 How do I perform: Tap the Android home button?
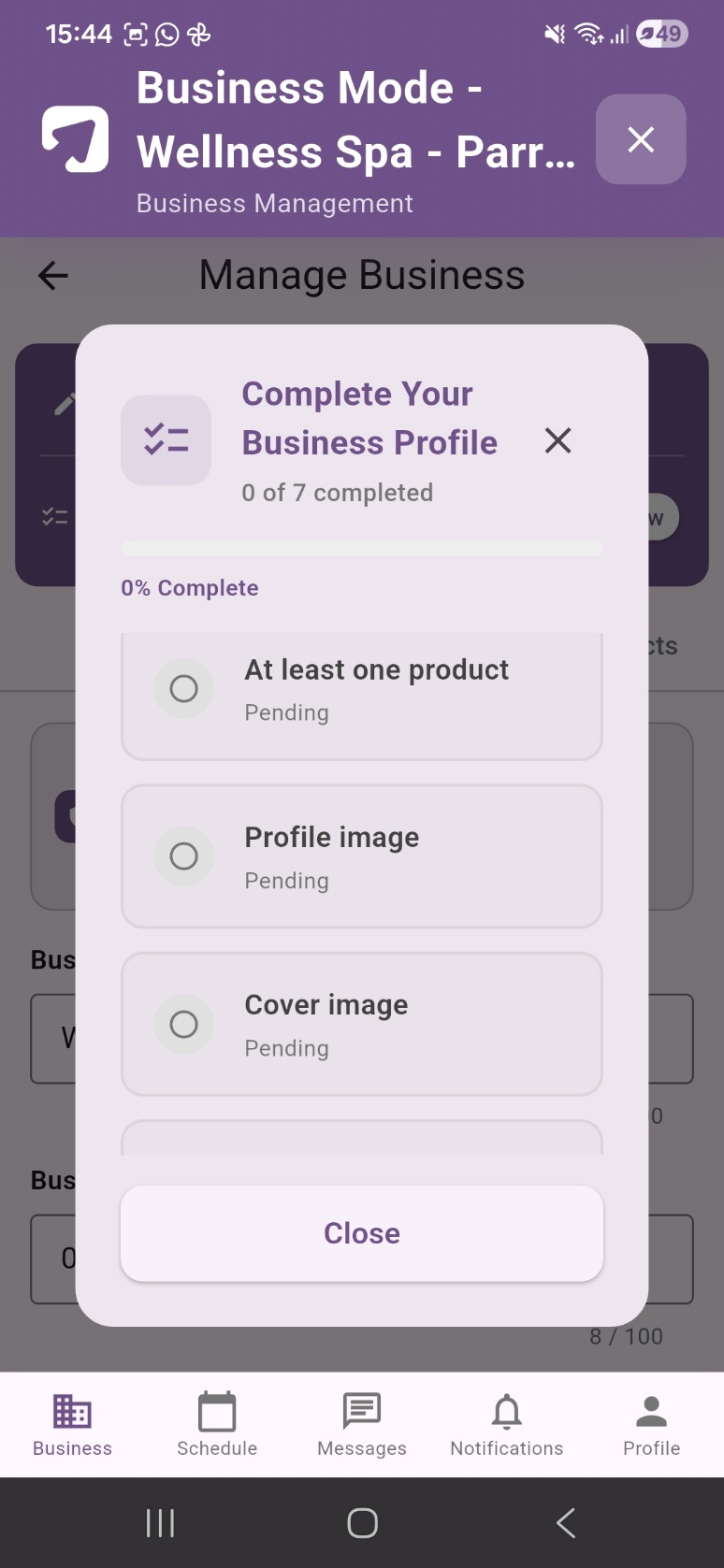click(x=362, y=1523)
